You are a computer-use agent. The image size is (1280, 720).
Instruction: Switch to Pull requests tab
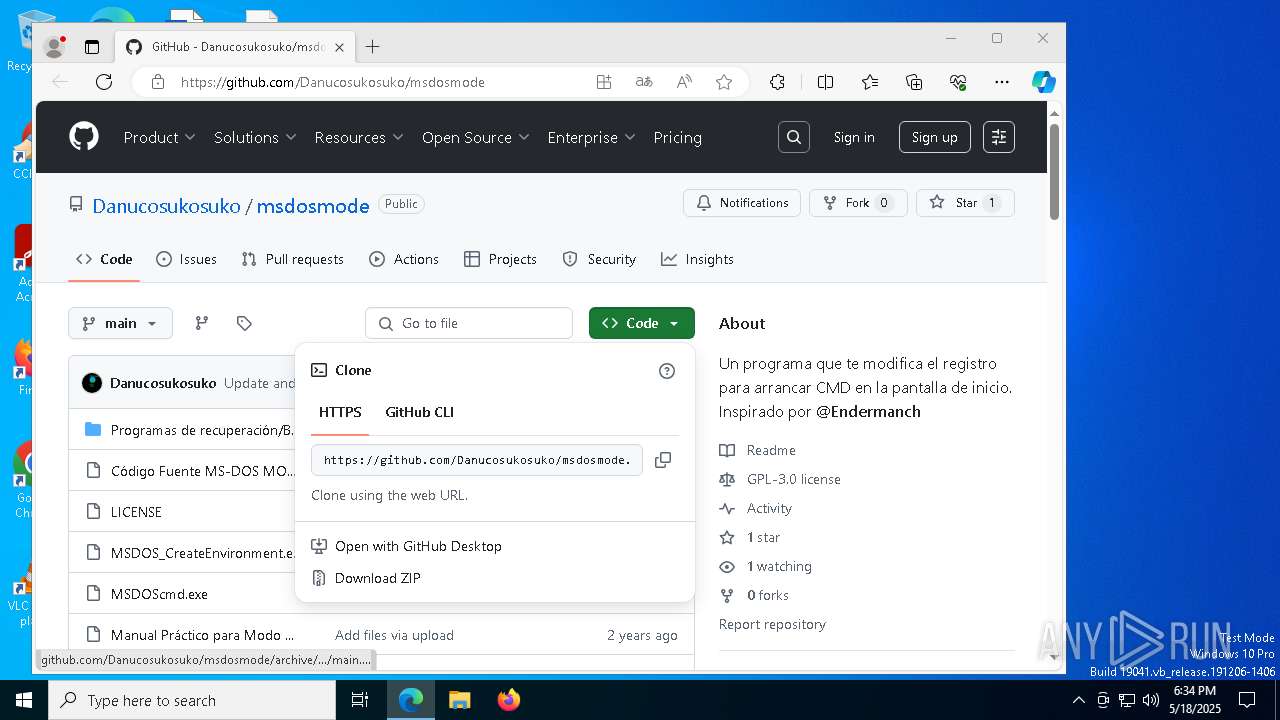[x=292, y=259]
